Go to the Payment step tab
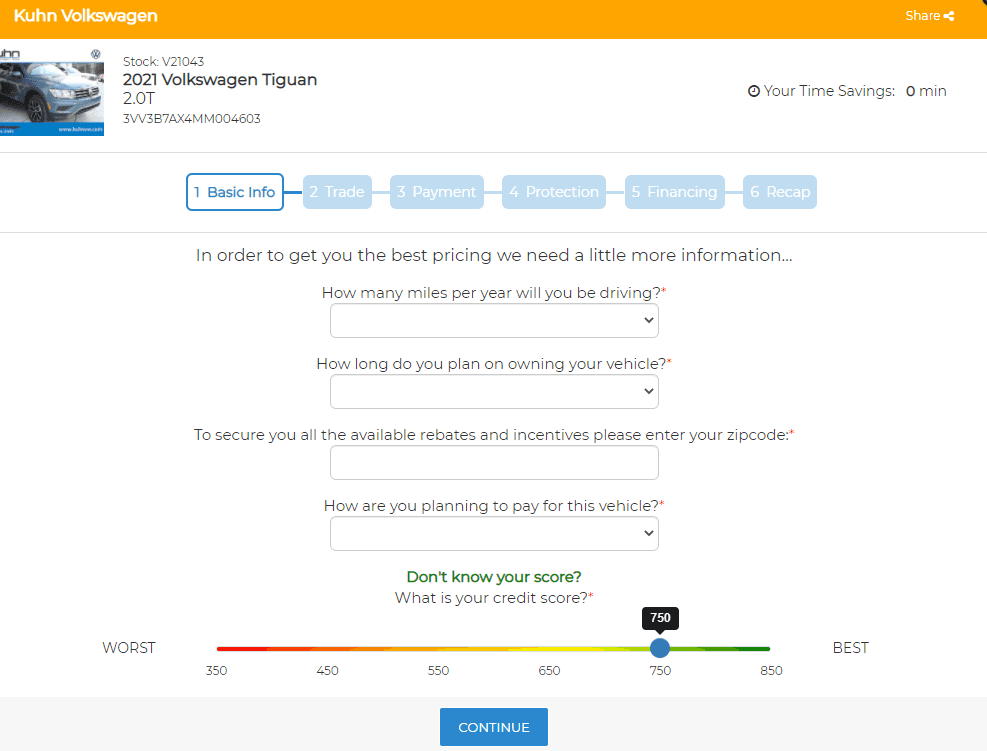This screenshot has height=751, width=987. (437, 192)
